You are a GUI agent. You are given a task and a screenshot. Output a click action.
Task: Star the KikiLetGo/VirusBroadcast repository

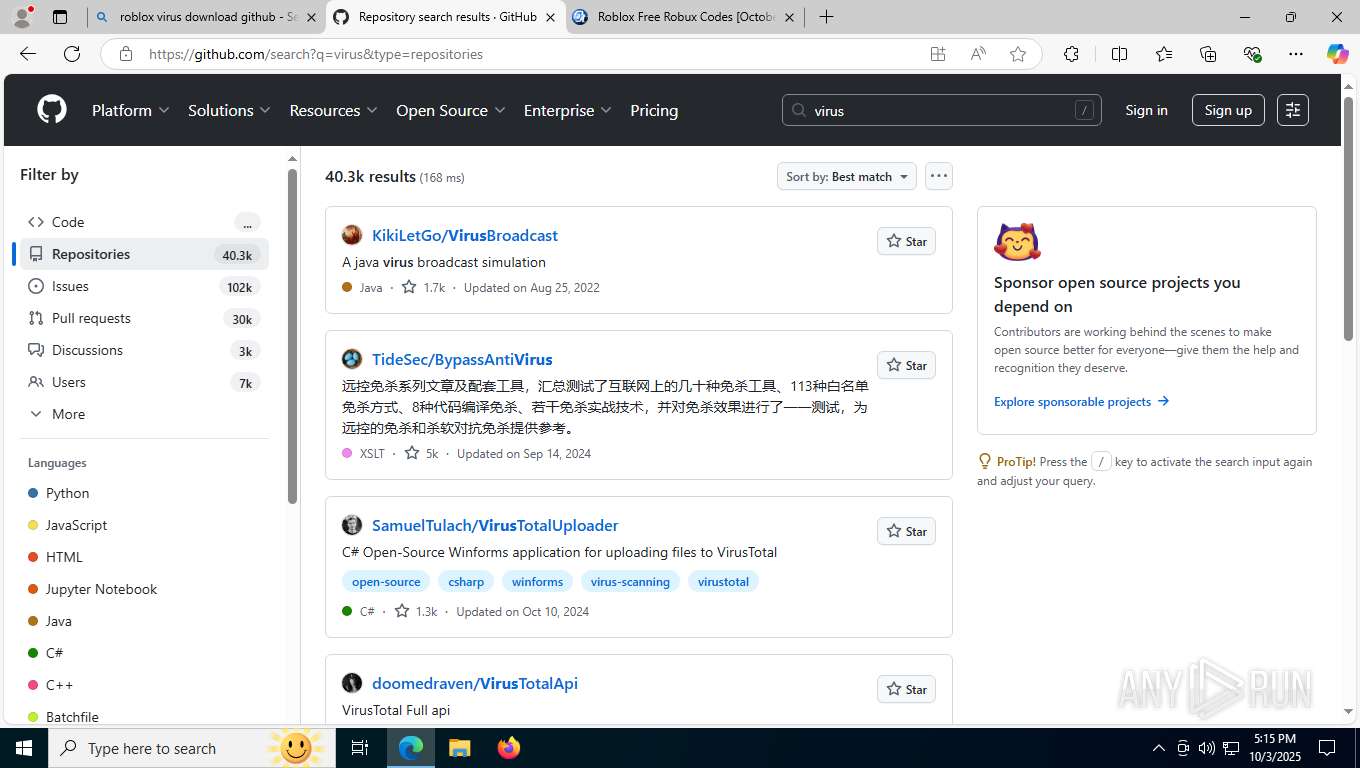pos(906,241)
